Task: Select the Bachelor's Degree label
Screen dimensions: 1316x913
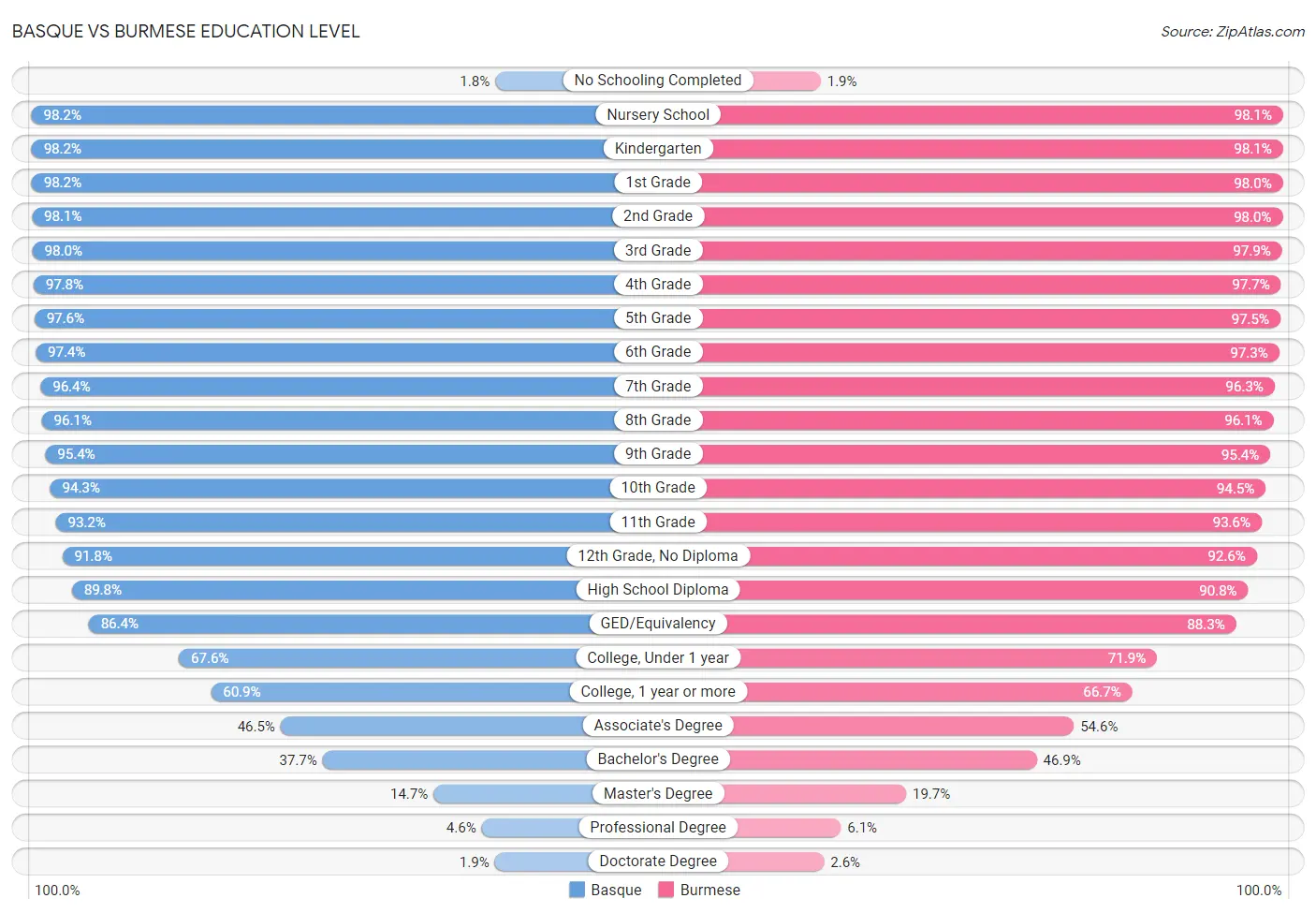Action: coord(658,759)
